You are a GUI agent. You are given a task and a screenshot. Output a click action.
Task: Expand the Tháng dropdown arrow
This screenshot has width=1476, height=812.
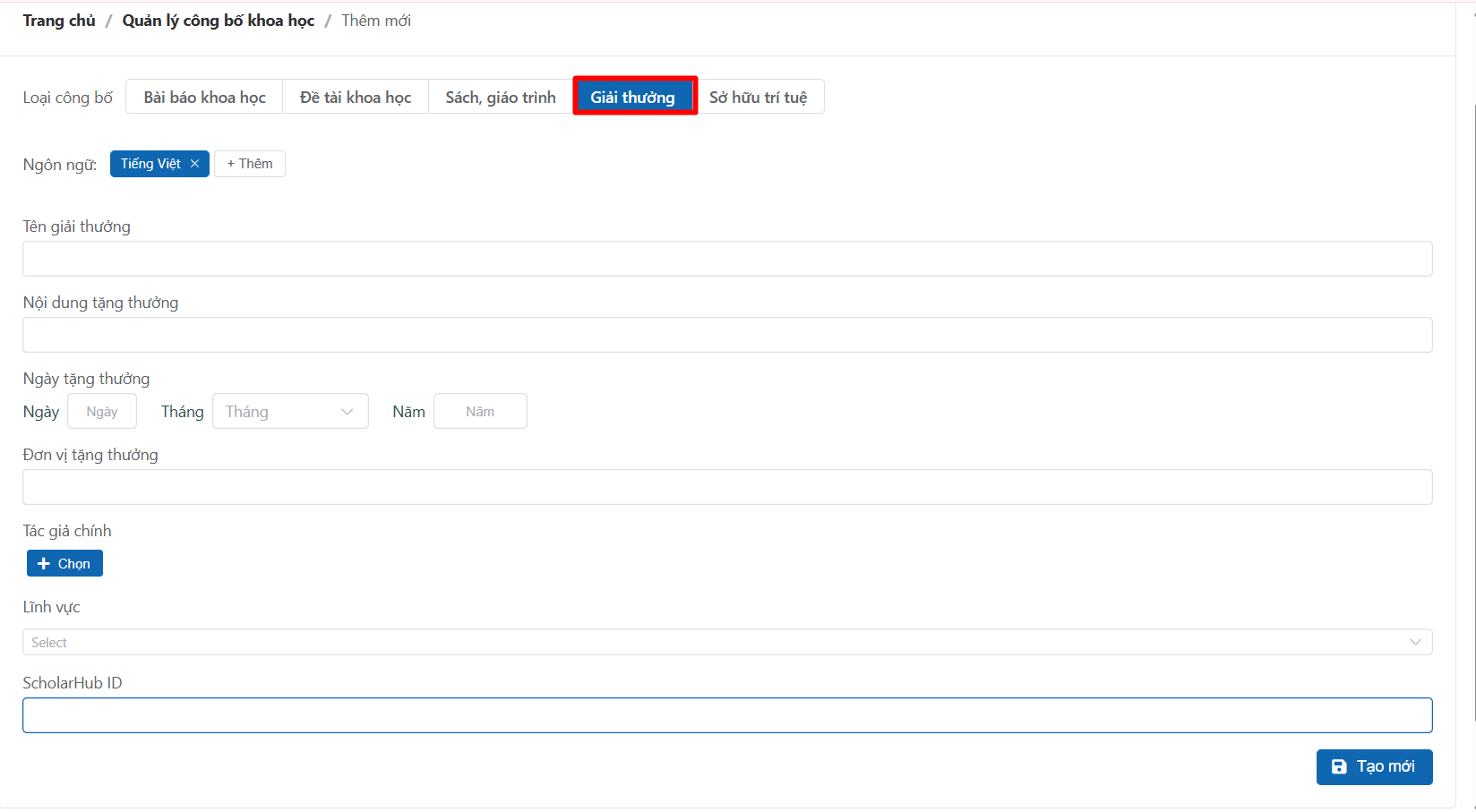pyautogui.click(x=347, y=412)
